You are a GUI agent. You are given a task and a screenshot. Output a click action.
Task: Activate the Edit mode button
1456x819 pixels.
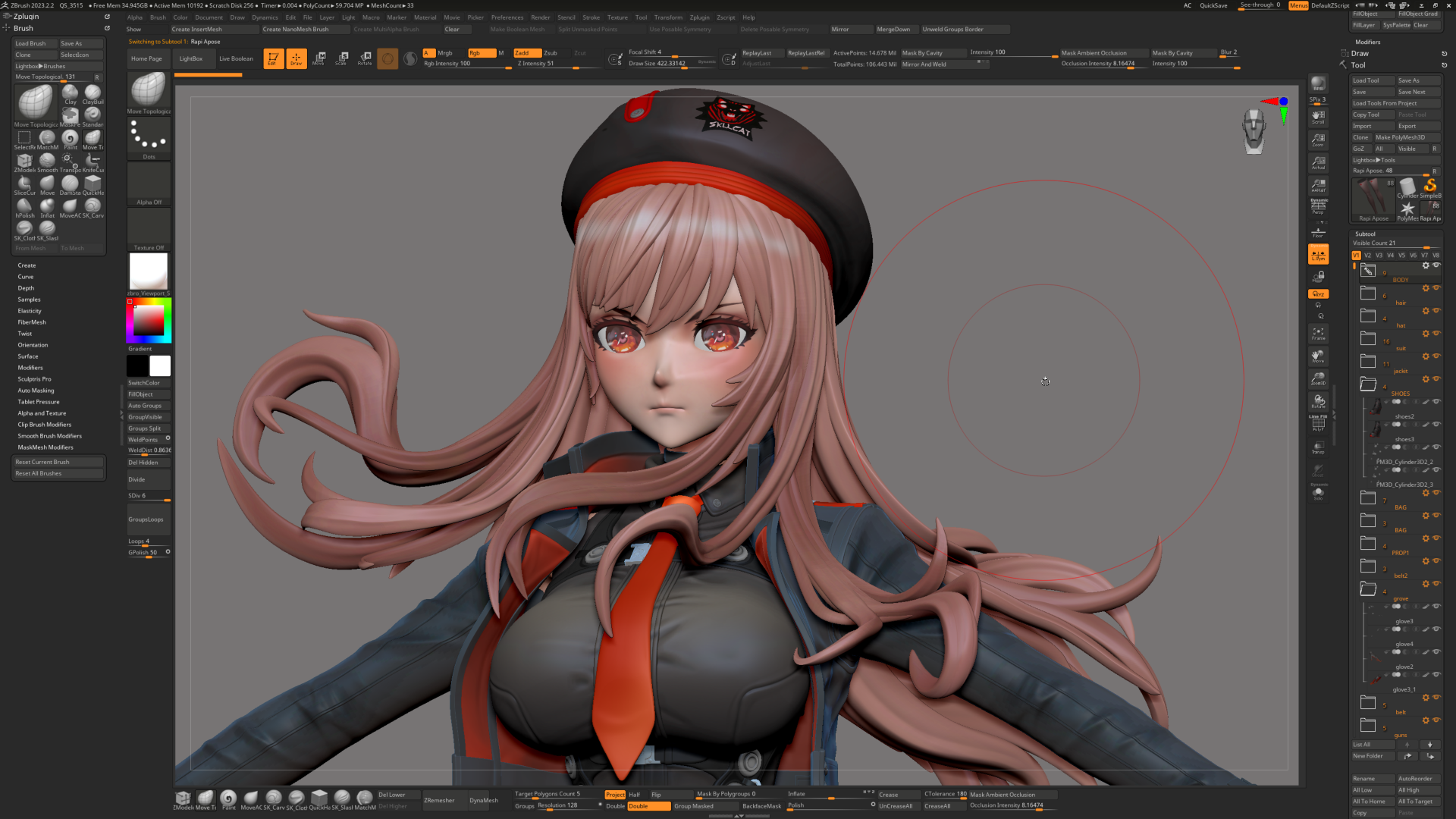(273, 58)
